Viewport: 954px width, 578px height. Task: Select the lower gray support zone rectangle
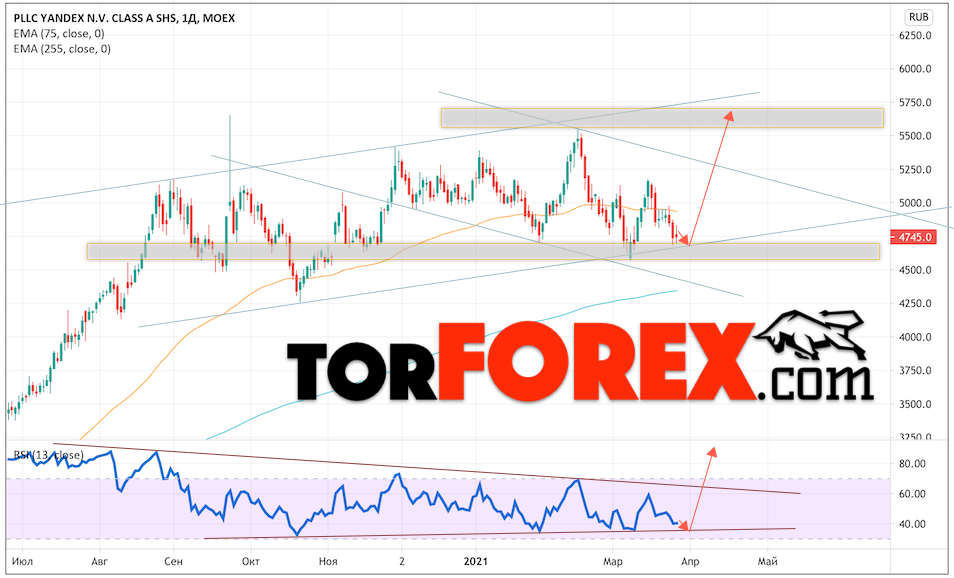[x=483, y=251]
